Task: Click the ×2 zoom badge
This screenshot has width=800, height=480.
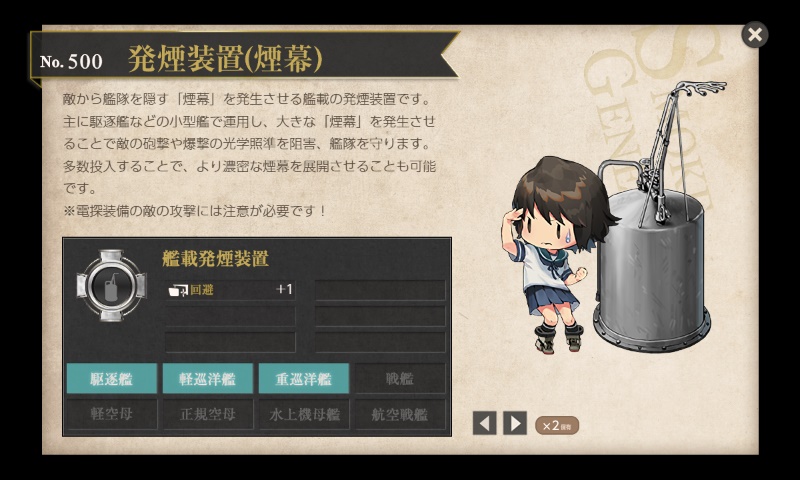Action: click(557, 425)
